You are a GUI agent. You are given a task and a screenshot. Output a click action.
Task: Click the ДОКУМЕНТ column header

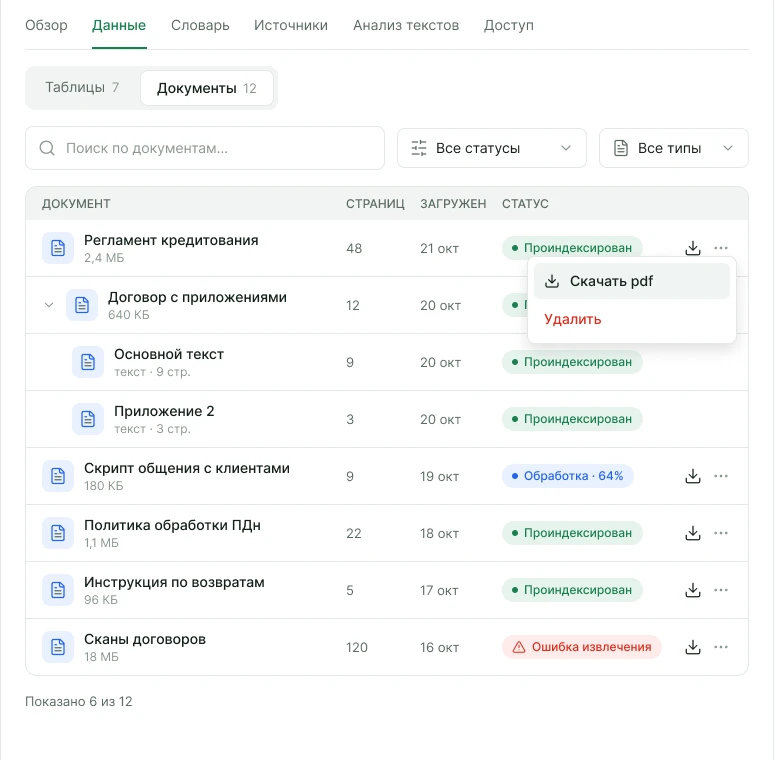tap(76, 204)
